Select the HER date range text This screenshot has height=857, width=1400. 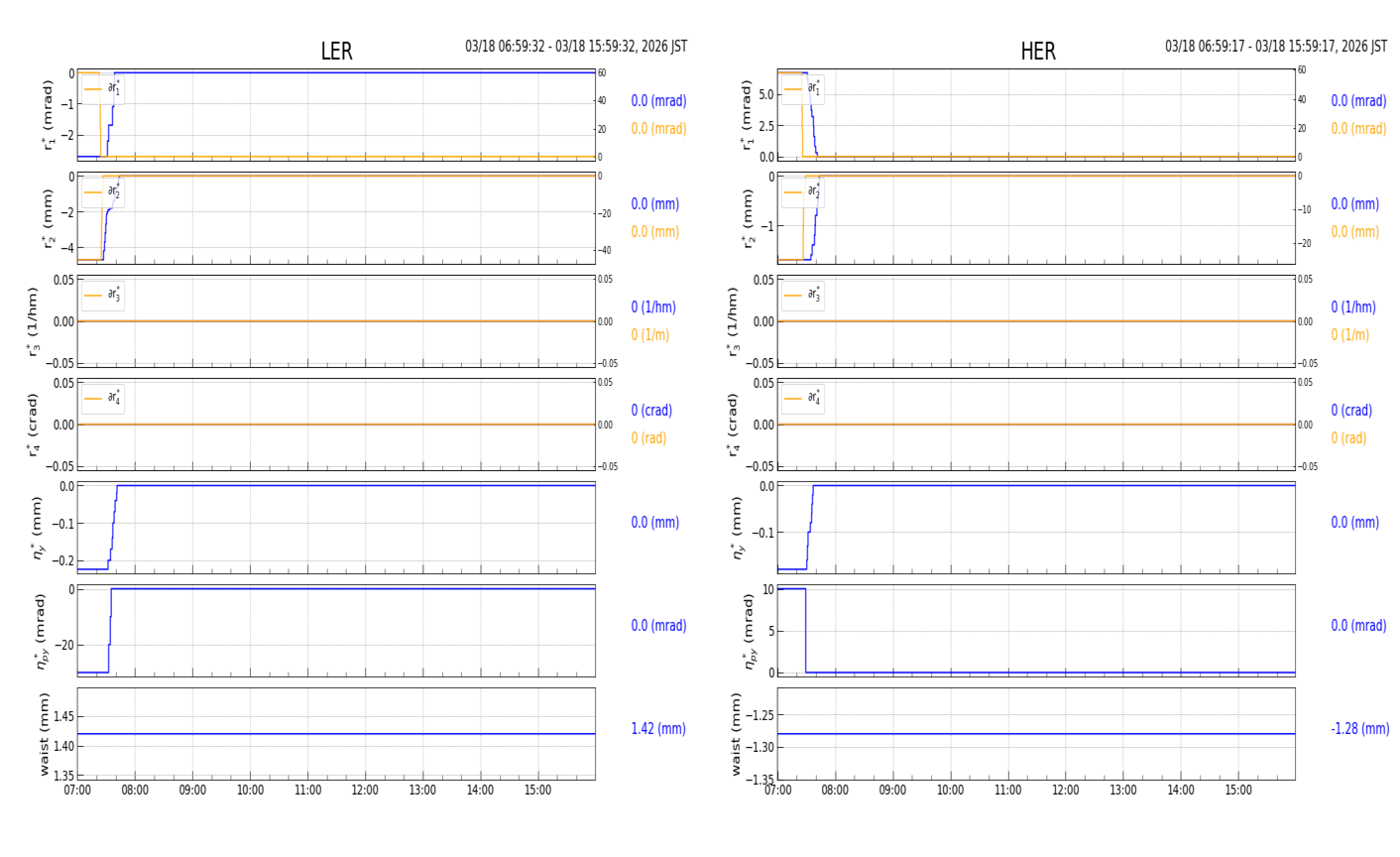pos(1275,47)
